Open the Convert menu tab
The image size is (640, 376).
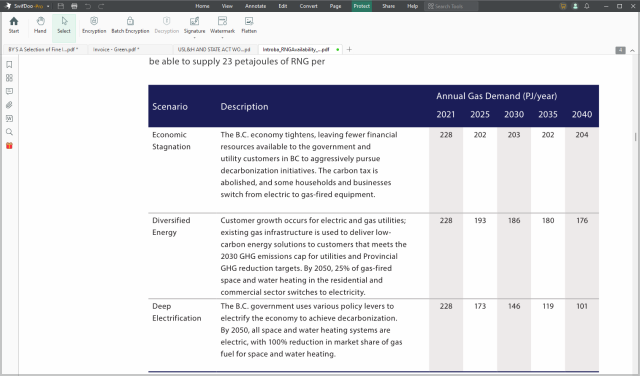point(309,6)
